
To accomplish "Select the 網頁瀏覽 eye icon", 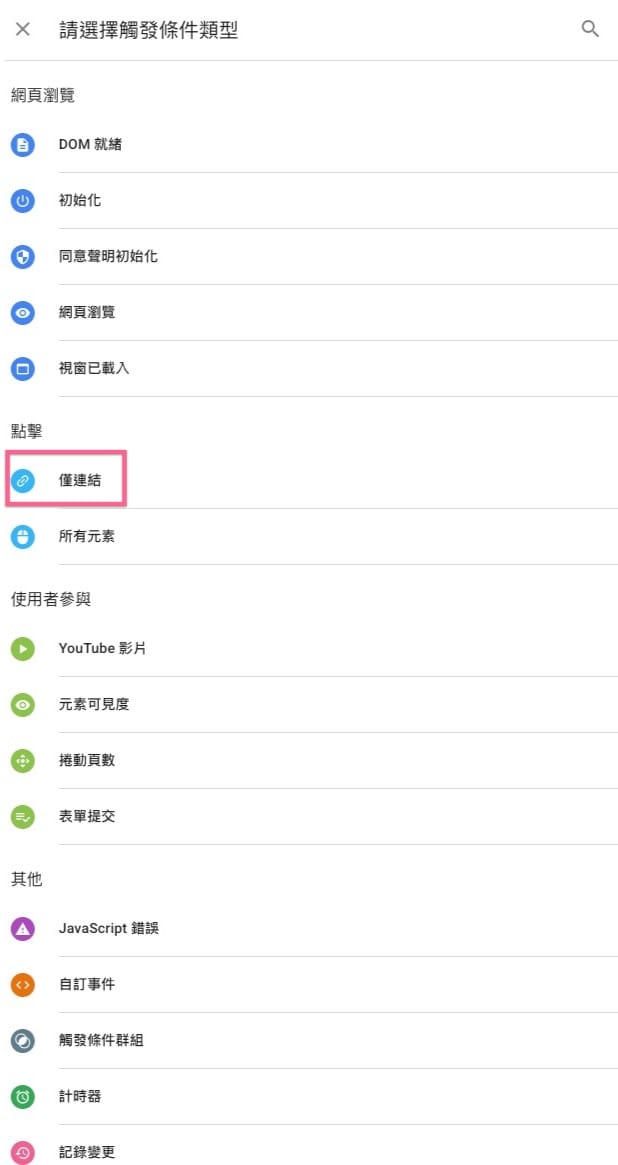I will click(x=23, y=313).
